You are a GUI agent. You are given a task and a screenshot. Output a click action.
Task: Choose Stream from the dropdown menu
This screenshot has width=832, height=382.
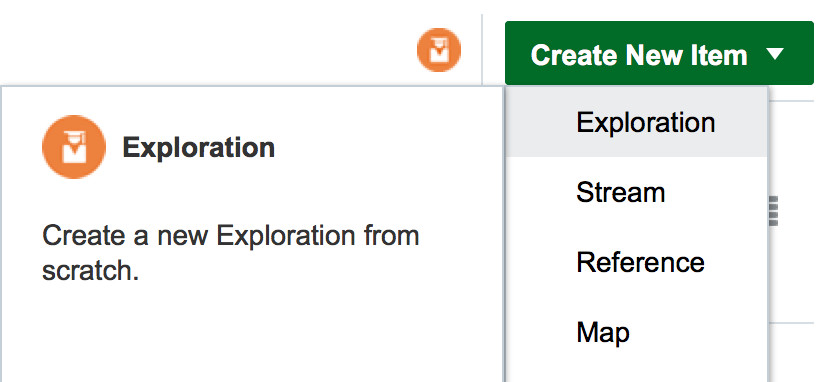[620, 192]
